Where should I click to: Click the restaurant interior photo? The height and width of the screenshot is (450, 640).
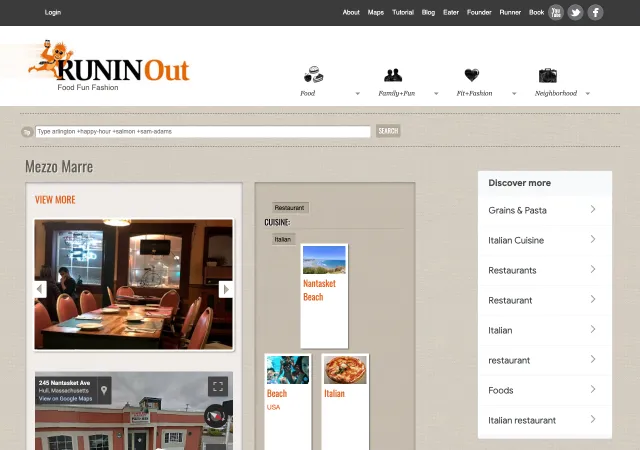tap(133, 284)
